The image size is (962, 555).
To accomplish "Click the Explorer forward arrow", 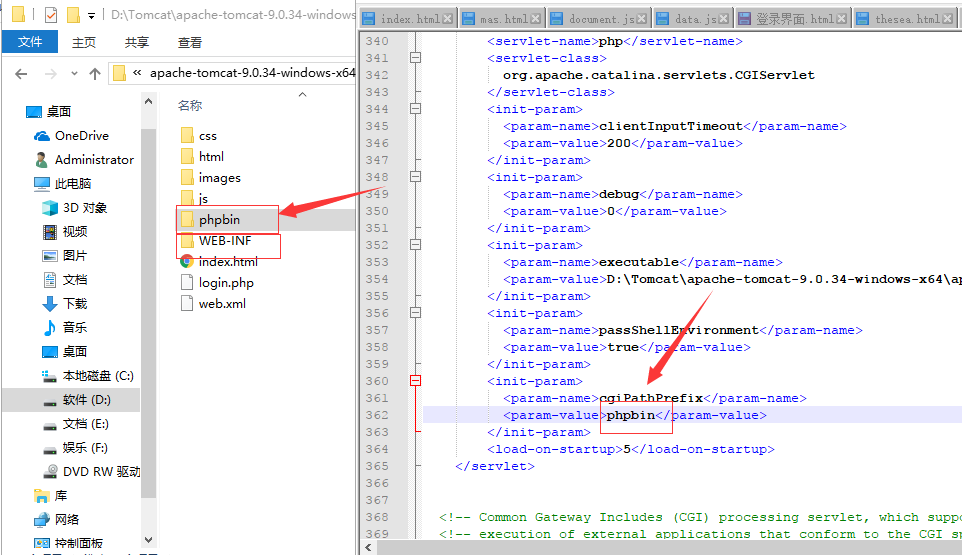I will click(x=51, y=74).
